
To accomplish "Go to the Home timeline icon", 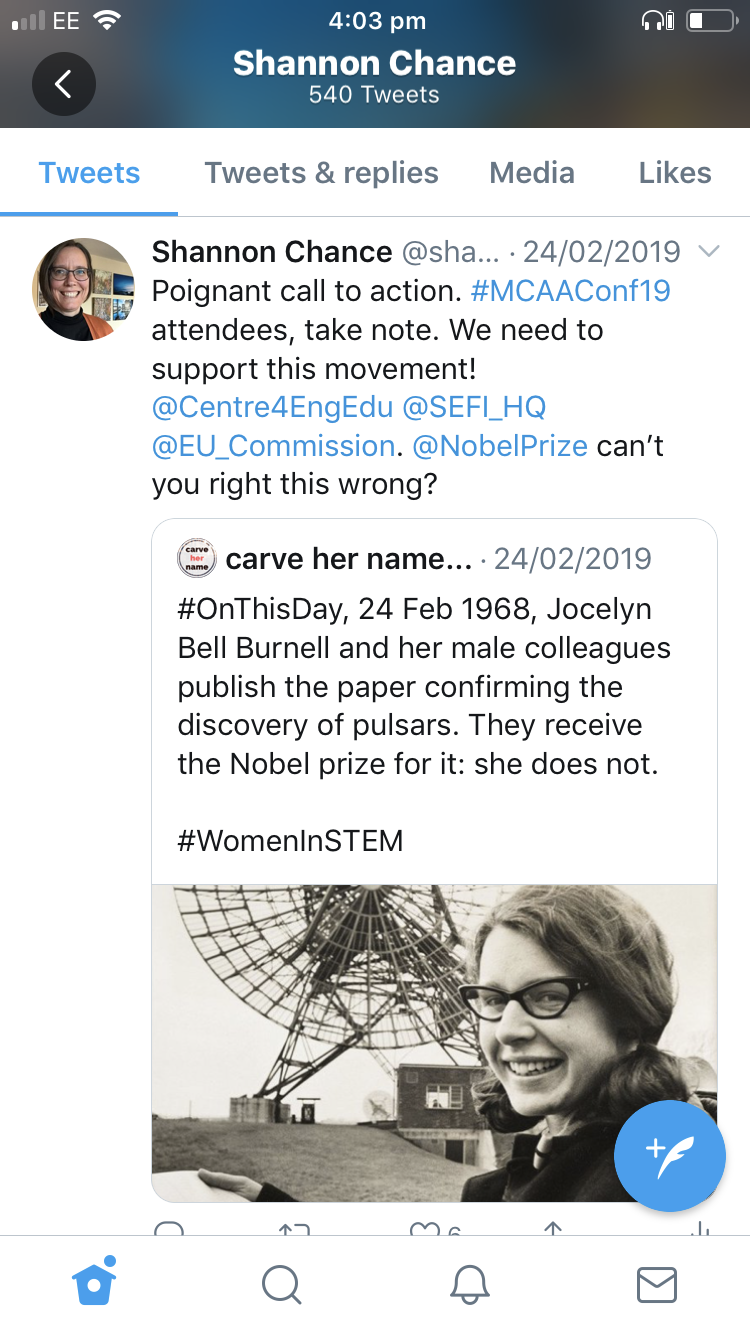I will point(95,1283).
